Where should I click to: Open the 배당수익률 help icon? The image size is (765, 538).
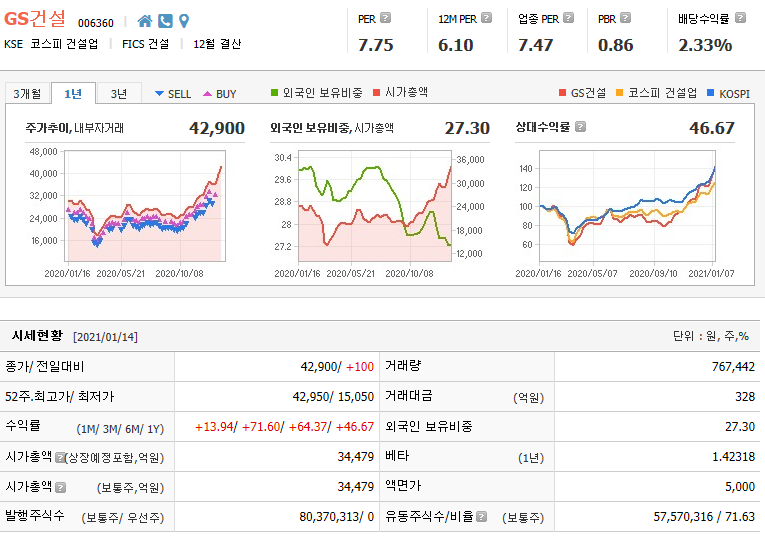[x=741, y=18]
